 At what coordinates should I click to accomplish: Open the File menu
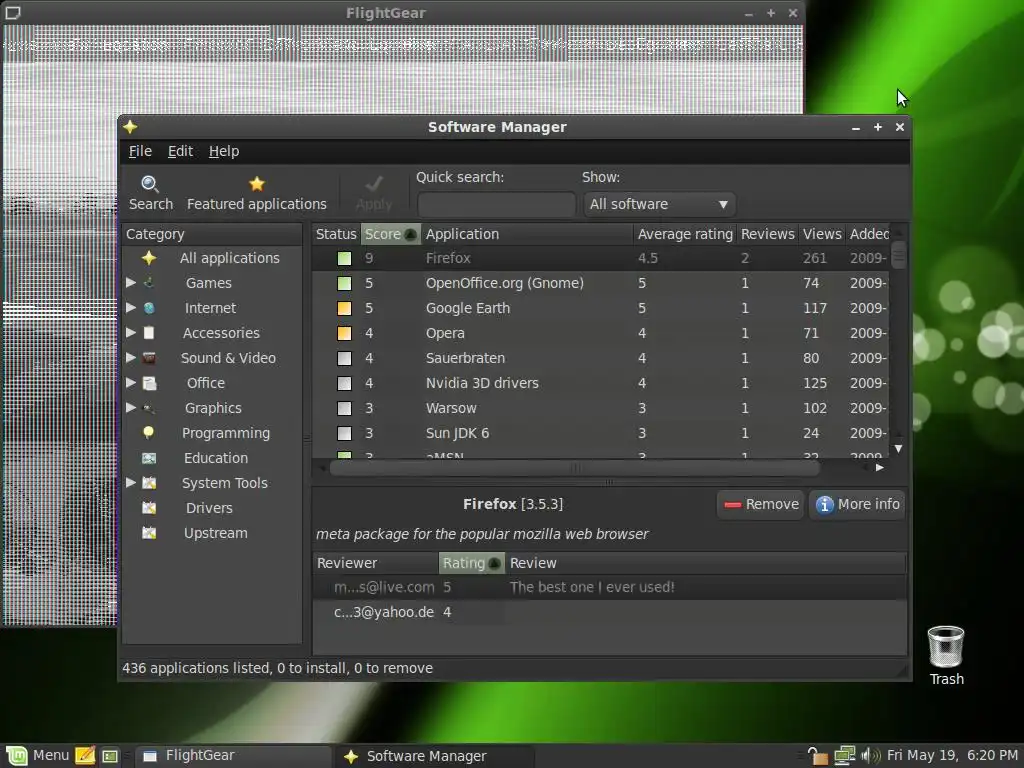point(140,151)
